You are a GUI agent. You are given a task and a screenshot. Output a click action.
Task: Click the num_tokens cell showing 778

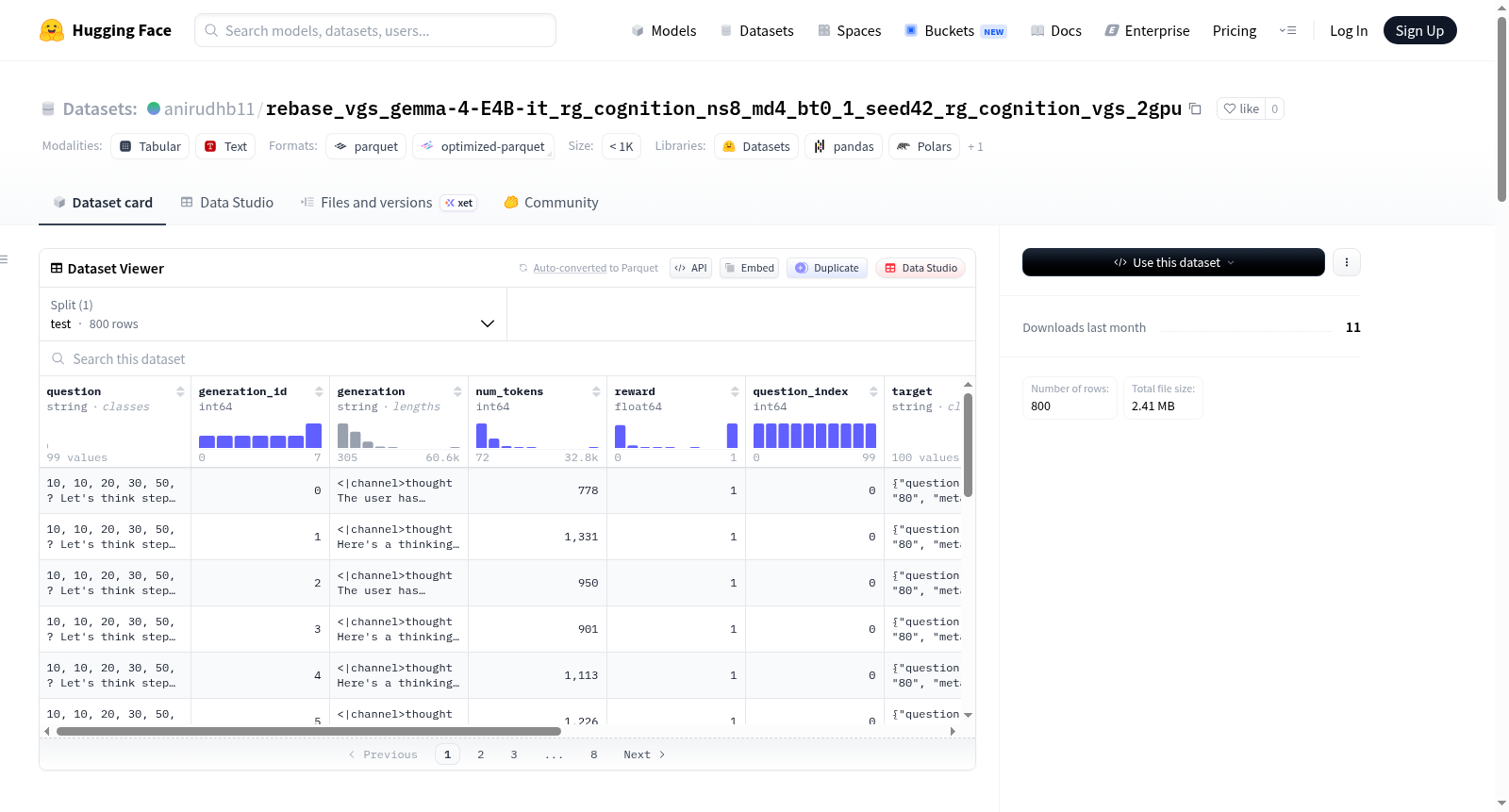click(x=538, y=490)
